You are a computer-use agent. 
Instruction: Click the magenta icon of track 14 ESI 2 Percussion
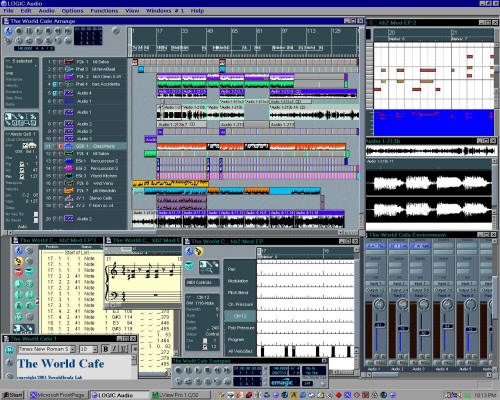coord(69,168)
